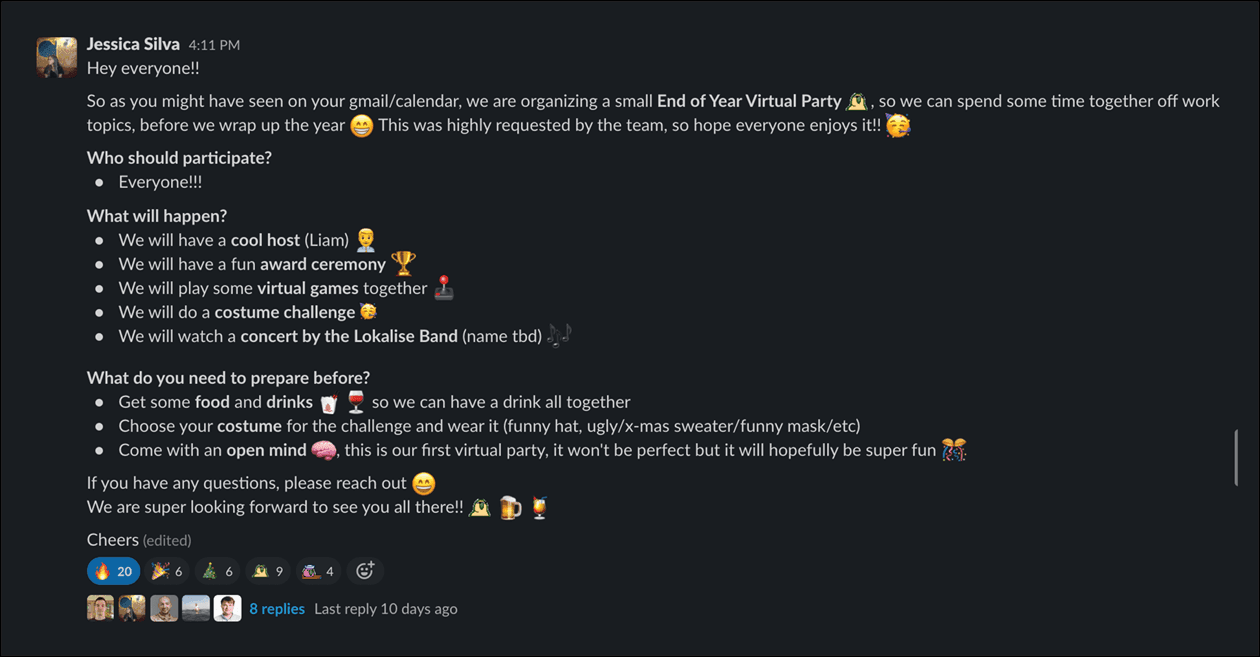The height and width of the screenshot is (657, 1260).
Task: Toggle the fire reaction with 20 votes
Action: pyautogui.click(x=113, y=571)
